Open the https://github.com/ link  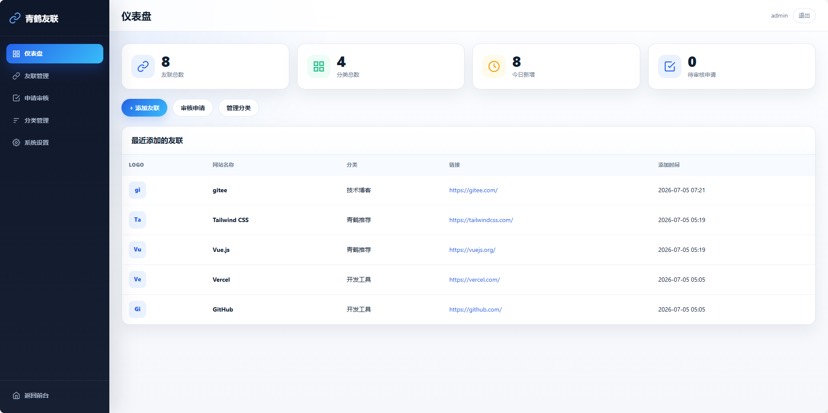475,309
